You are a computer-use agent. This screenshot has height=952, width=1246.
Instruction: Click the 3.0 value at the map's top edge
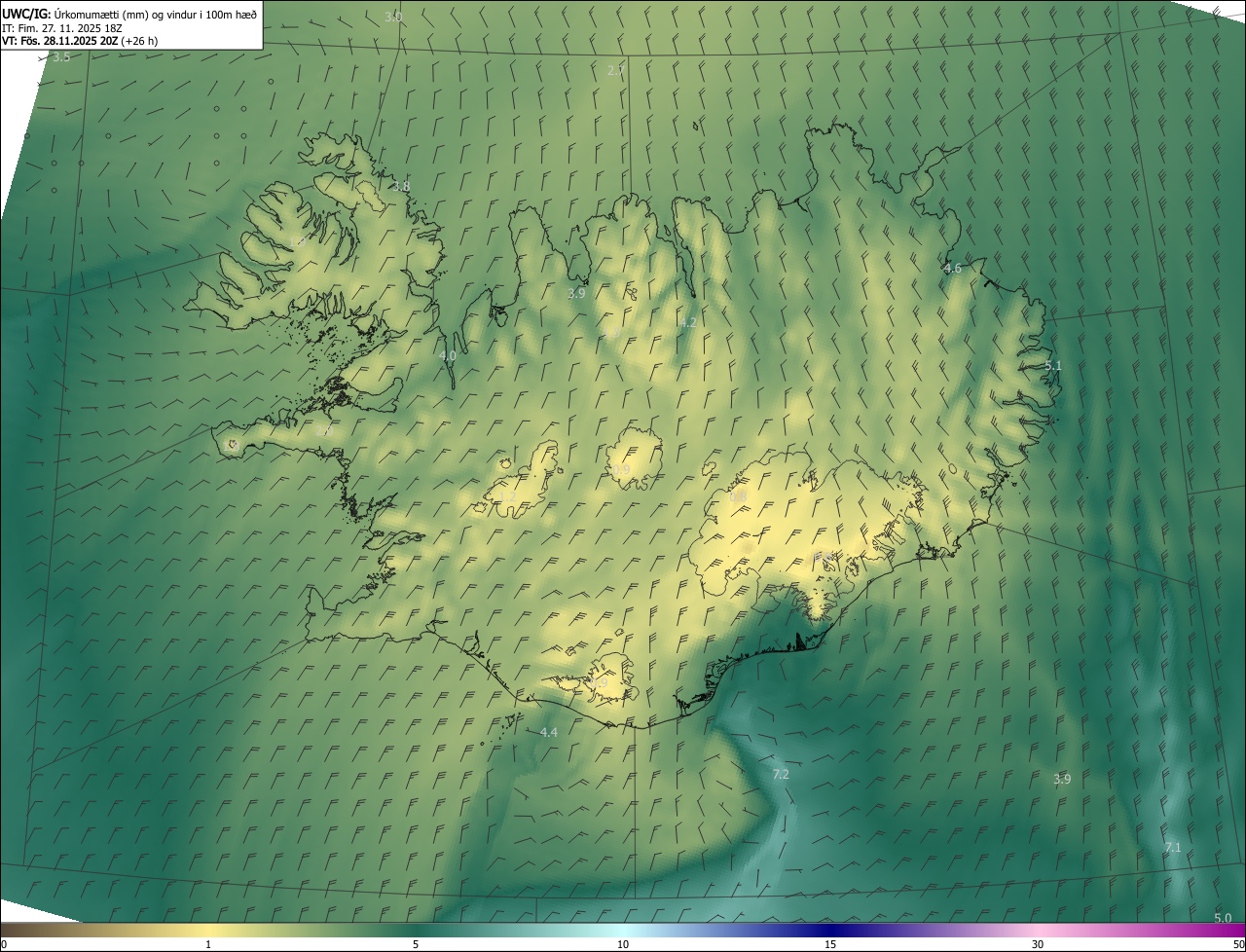point(393,17)
